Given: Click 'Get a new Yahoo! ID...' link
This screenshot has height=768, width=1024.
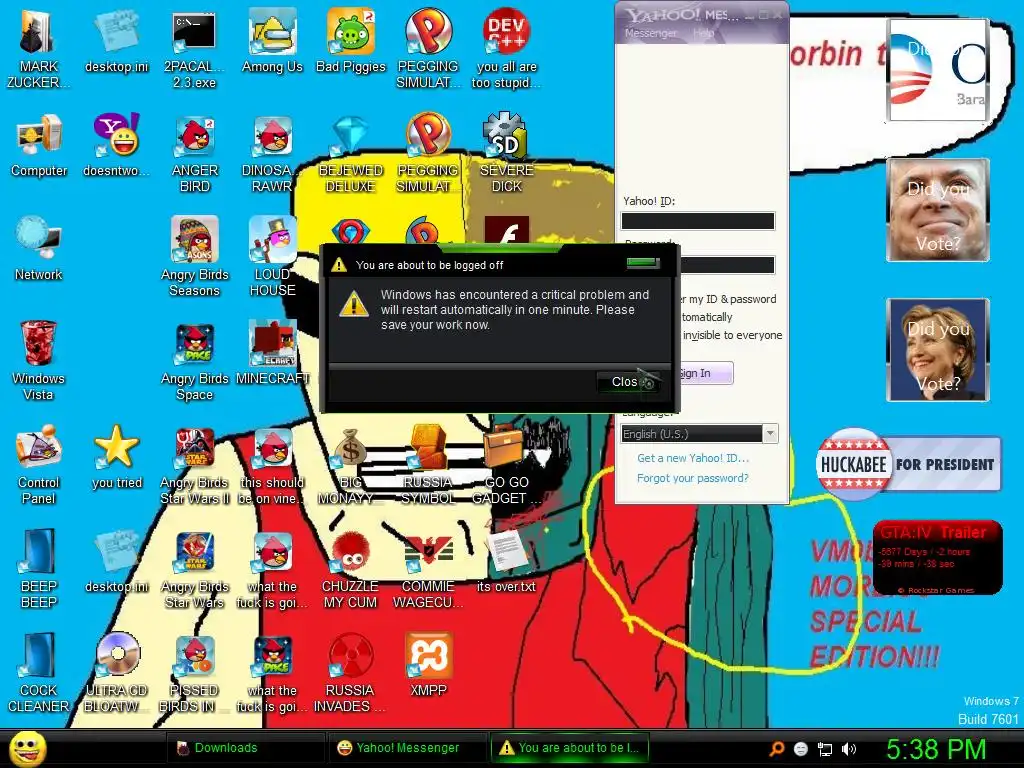Looking at the screenshot, I should pos(693,458).
